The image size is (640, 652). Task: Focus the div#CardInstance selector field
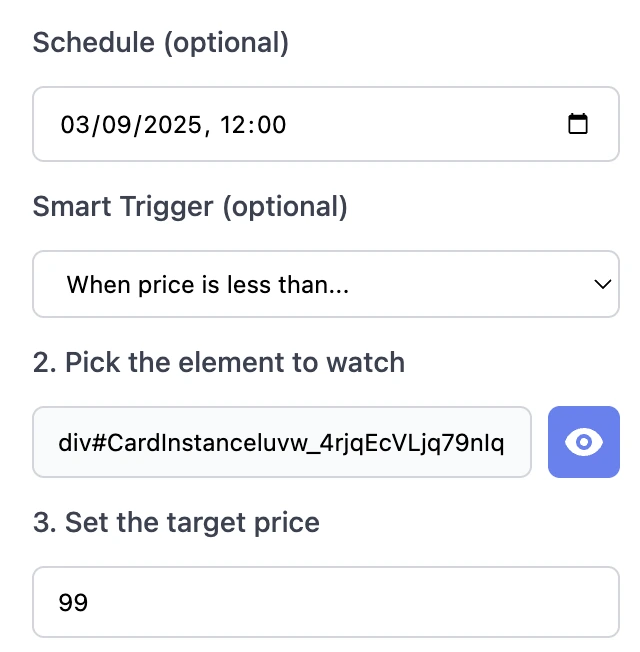(x=281, y=442)
